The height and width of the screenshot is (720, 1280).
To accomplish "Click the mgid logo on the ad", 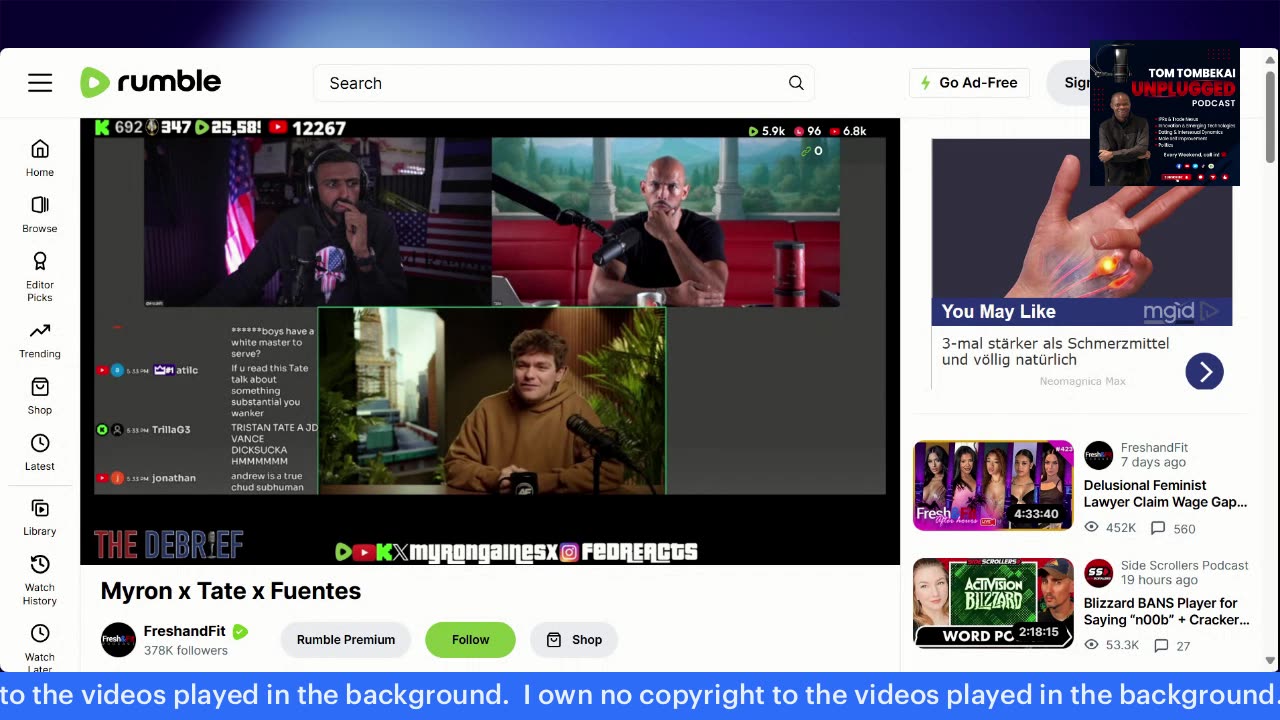I will [1180, 312].
